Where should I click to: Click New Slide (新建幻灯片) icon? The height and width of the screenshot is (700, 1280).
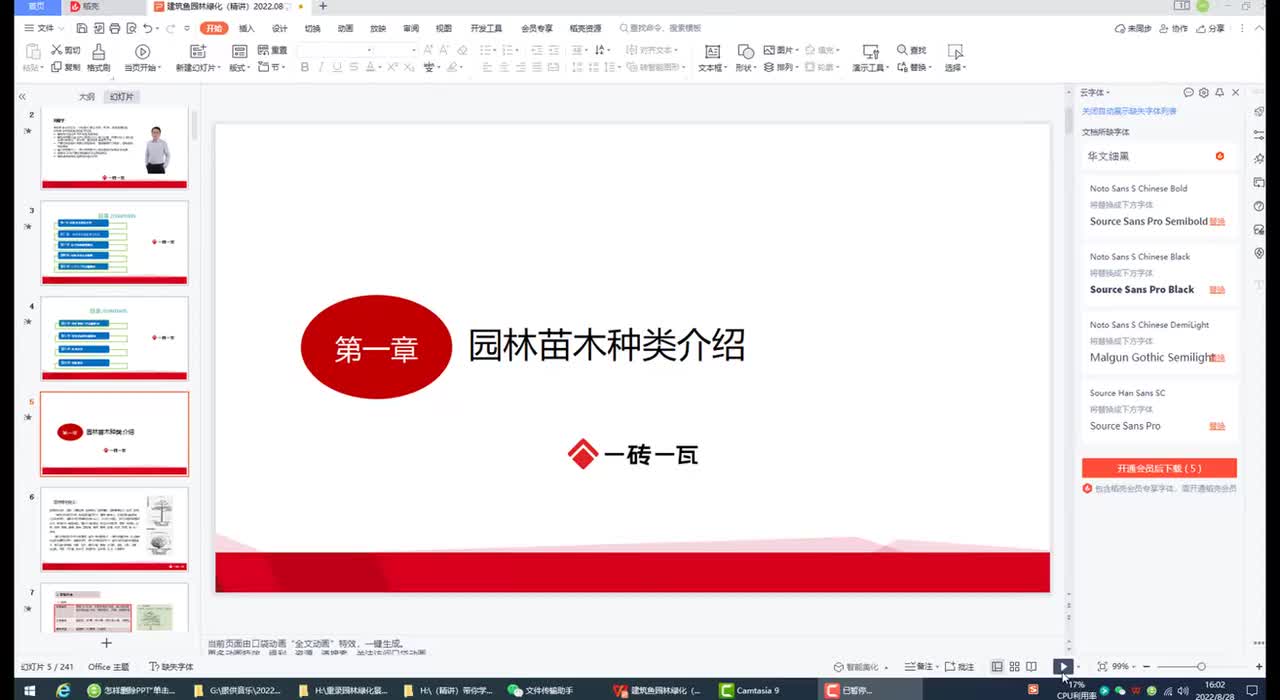[196, 51]
